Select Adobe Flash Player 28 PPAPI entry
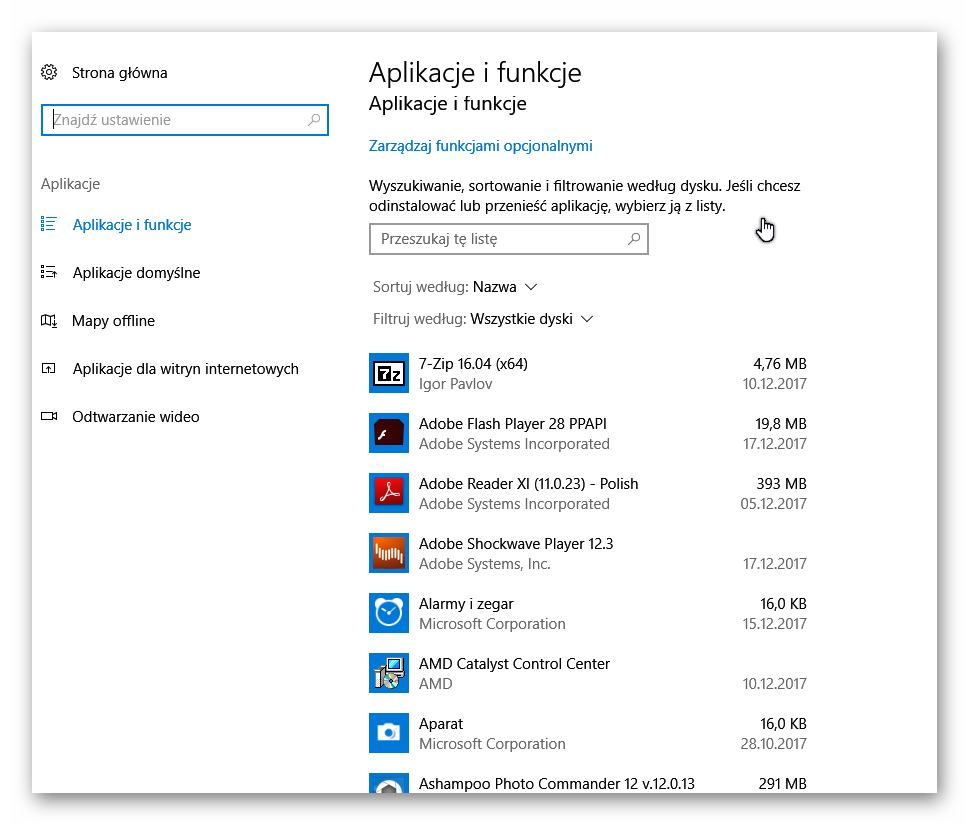Viewport: 969px width, 825px height. pos(588,433)
